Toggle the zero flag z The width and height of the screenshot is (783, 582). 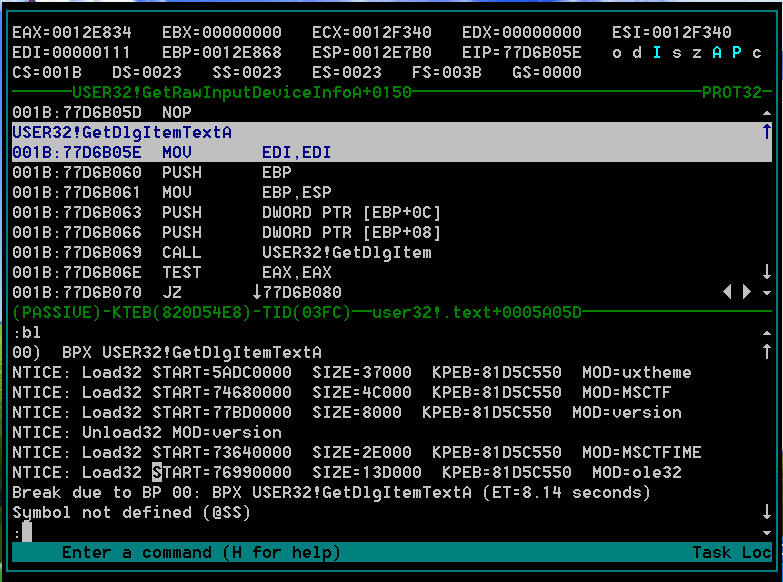coord(697,52)
